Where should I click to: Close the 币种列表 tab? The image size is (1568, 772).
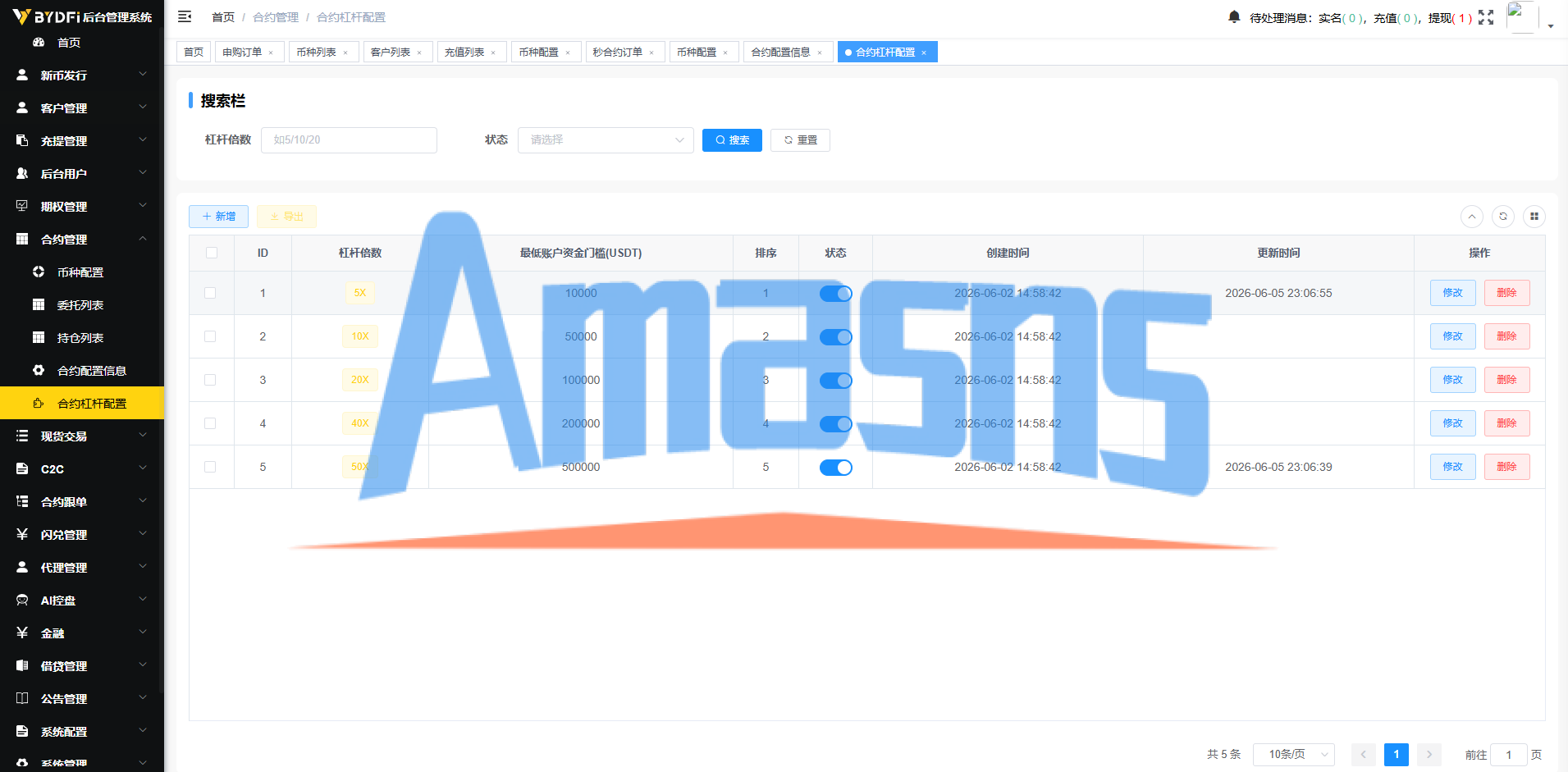[345, 53]
